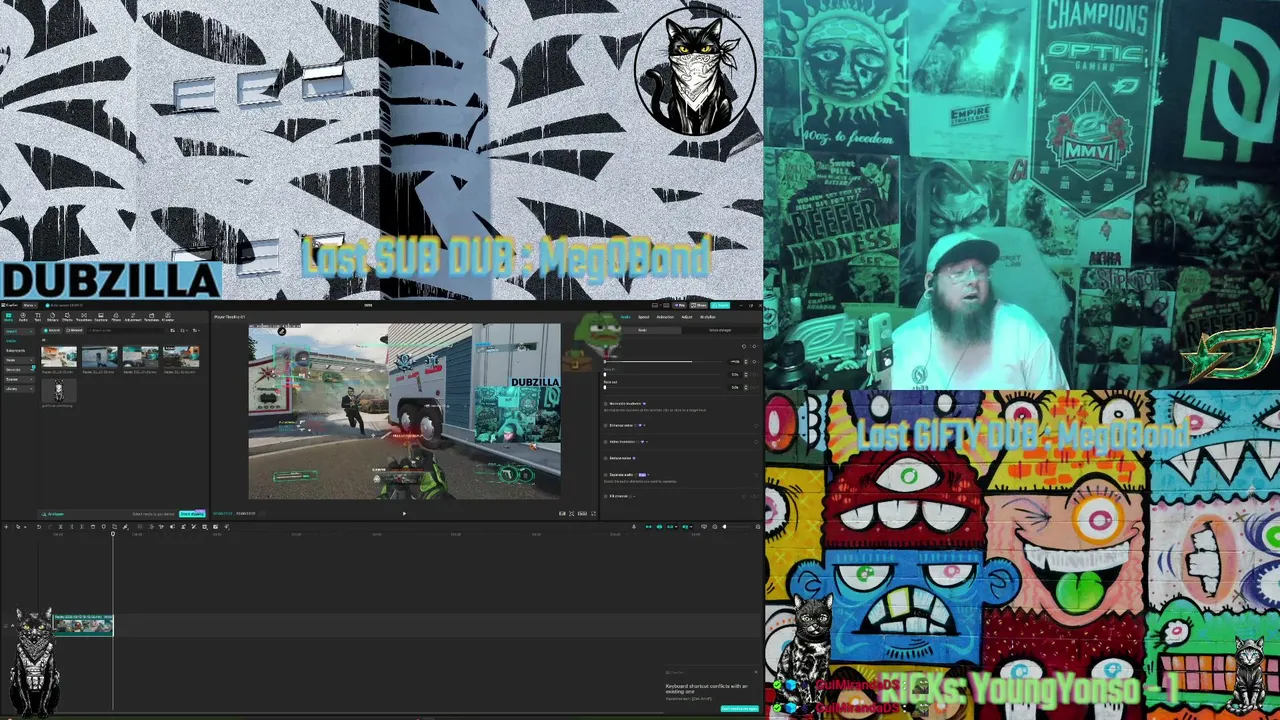Screen dimensions: 1280x720
Task: Open the Audio library tab icon
Action: coord(23,317)
